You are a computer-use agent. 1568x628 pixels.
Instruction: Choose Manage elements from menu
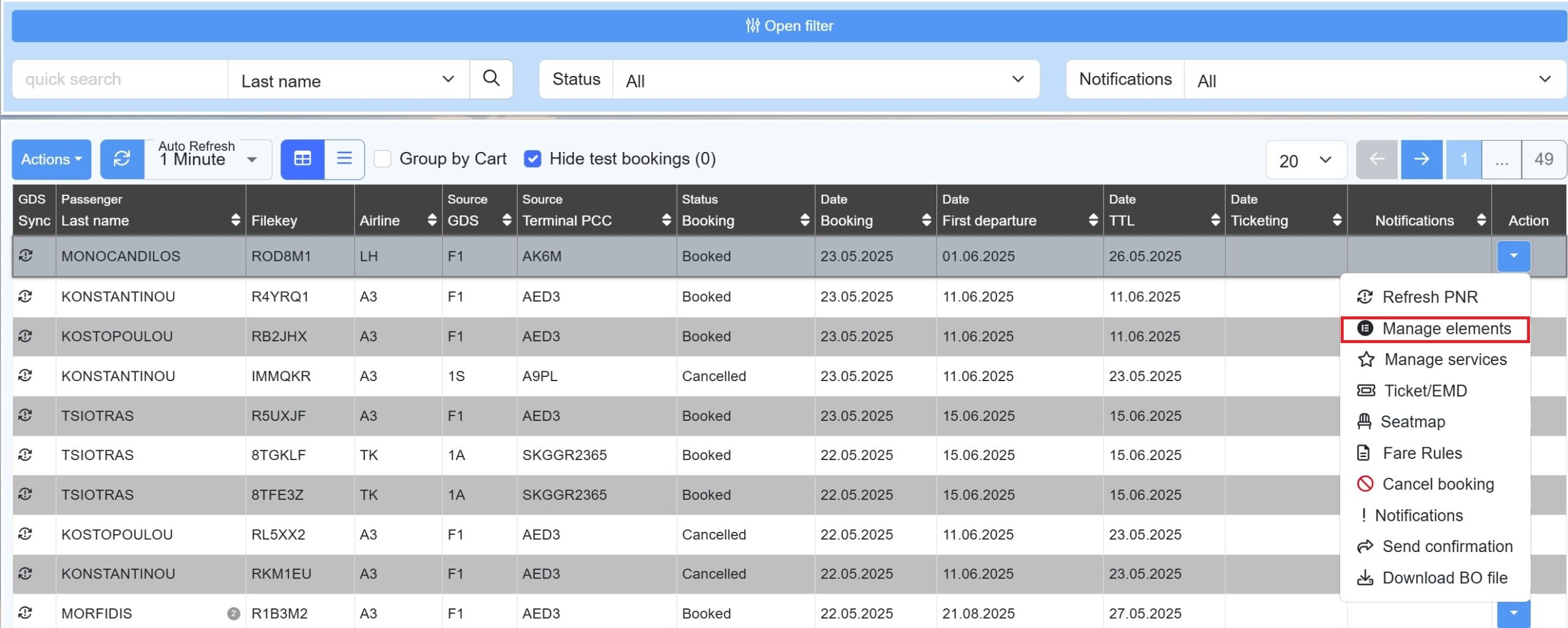click(1434, 329)
